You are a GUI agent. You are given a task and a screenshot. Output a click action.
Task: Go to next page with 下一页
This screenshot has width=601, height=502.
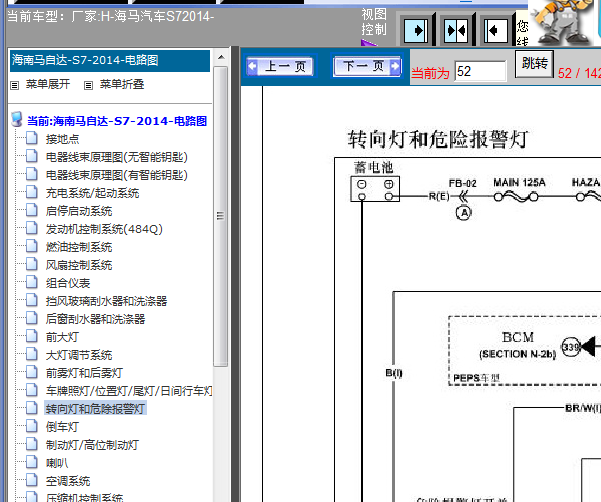[368, 66]
